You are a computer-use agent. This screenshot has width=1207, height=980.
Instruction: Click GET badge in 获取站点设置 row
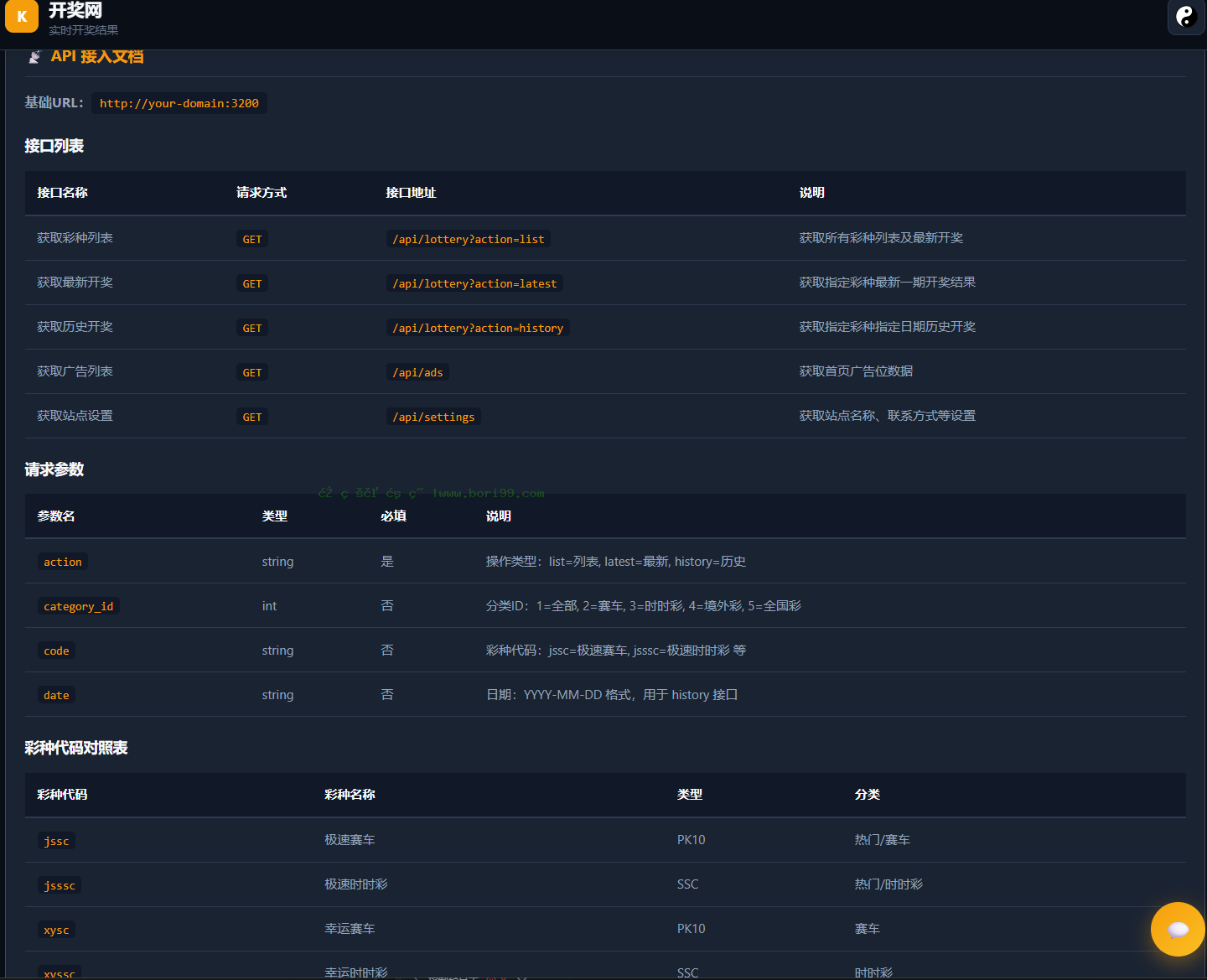tap(252, 417)
